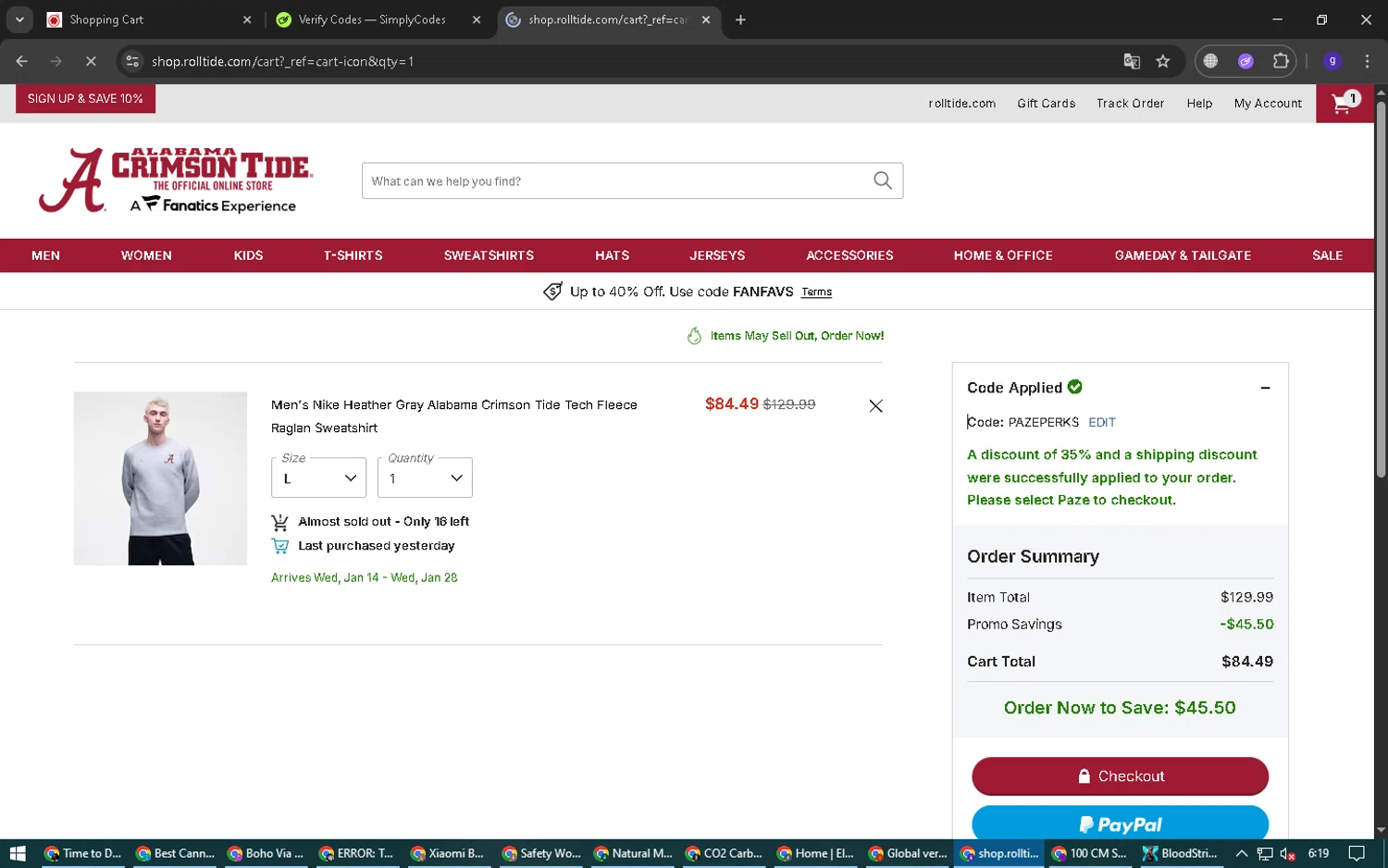Viewport: 1388px width, 868px height.
Task: Open the Size dropdown showing L
Action: pos(318,477)
